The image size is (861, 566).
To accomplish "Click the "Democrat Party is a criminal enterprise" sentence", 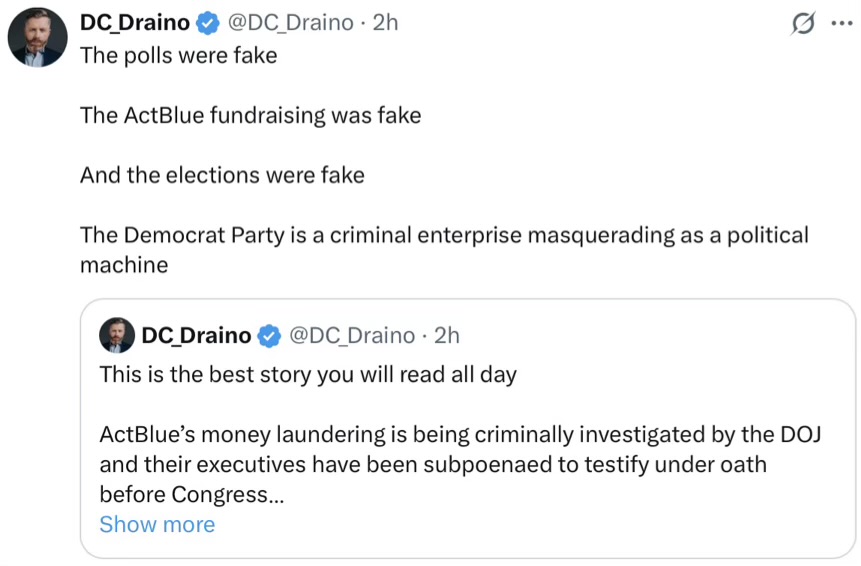I will click(444, 250).
